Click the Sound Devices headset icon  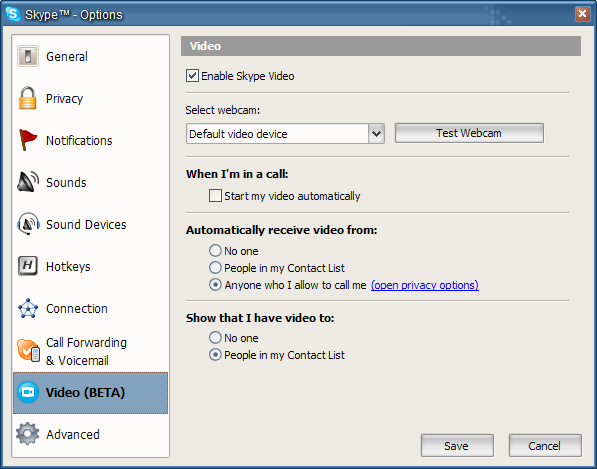click(28, 224)
